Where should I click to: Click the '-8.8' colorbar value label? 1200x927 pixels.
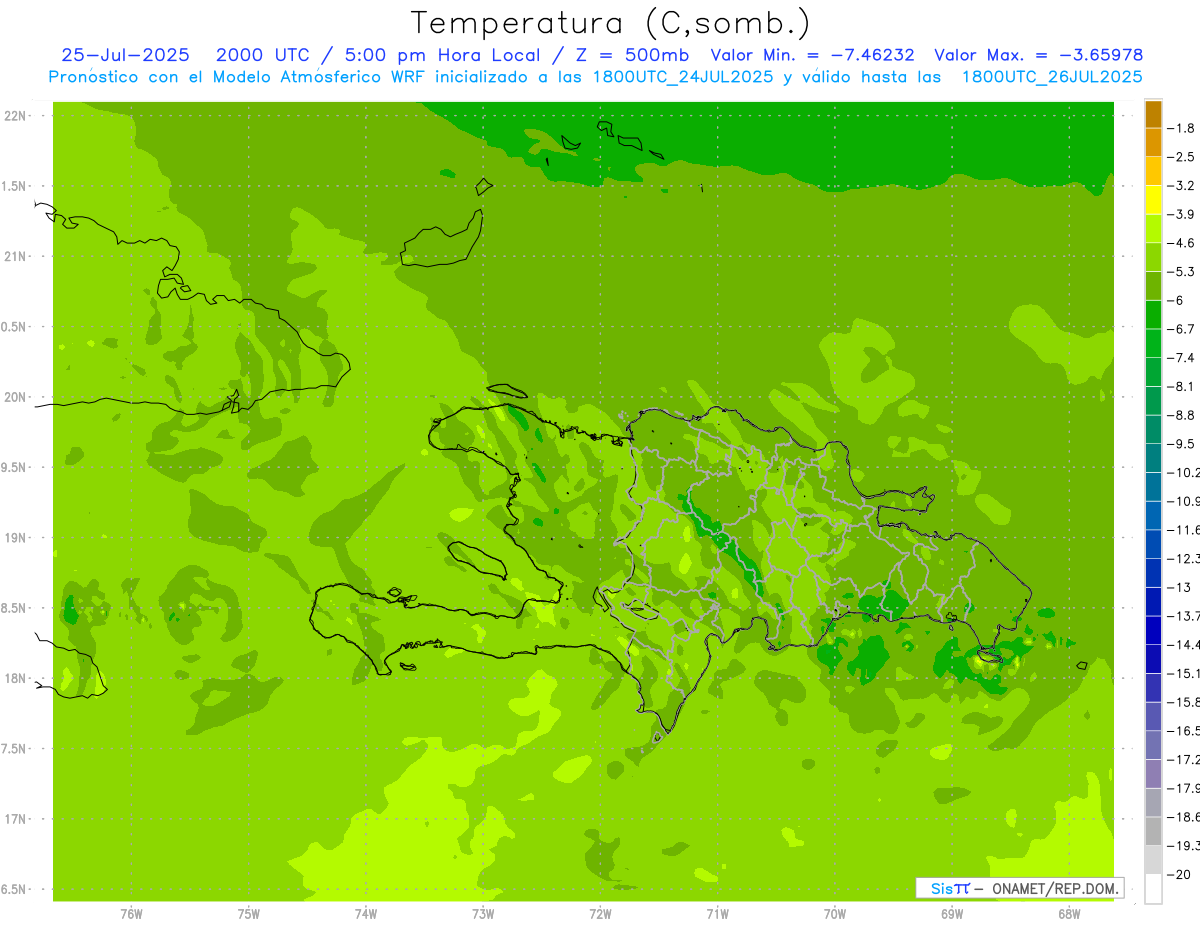pyautogui.click(x=1181, y=415)
